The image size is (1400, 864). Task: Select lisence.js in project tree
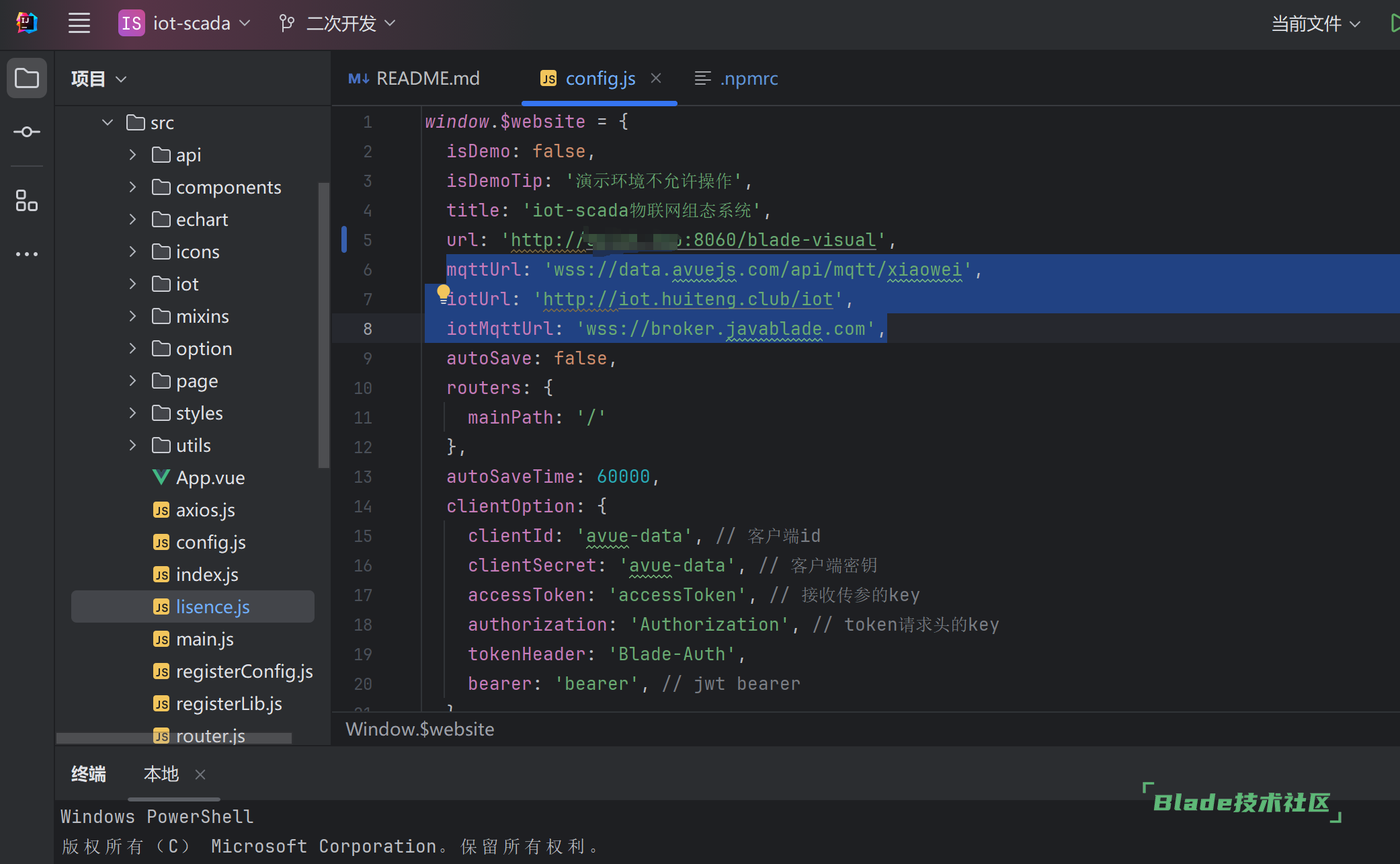pos(193,606)
